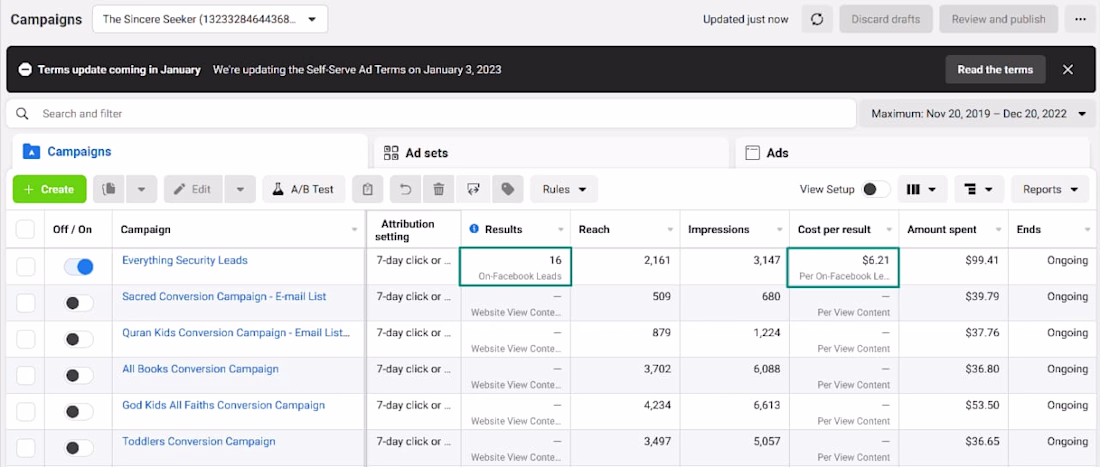The image size is (1100, 467).
Task: Expand the duplicate button dropdown arrow
Action: tap(141, 189)
